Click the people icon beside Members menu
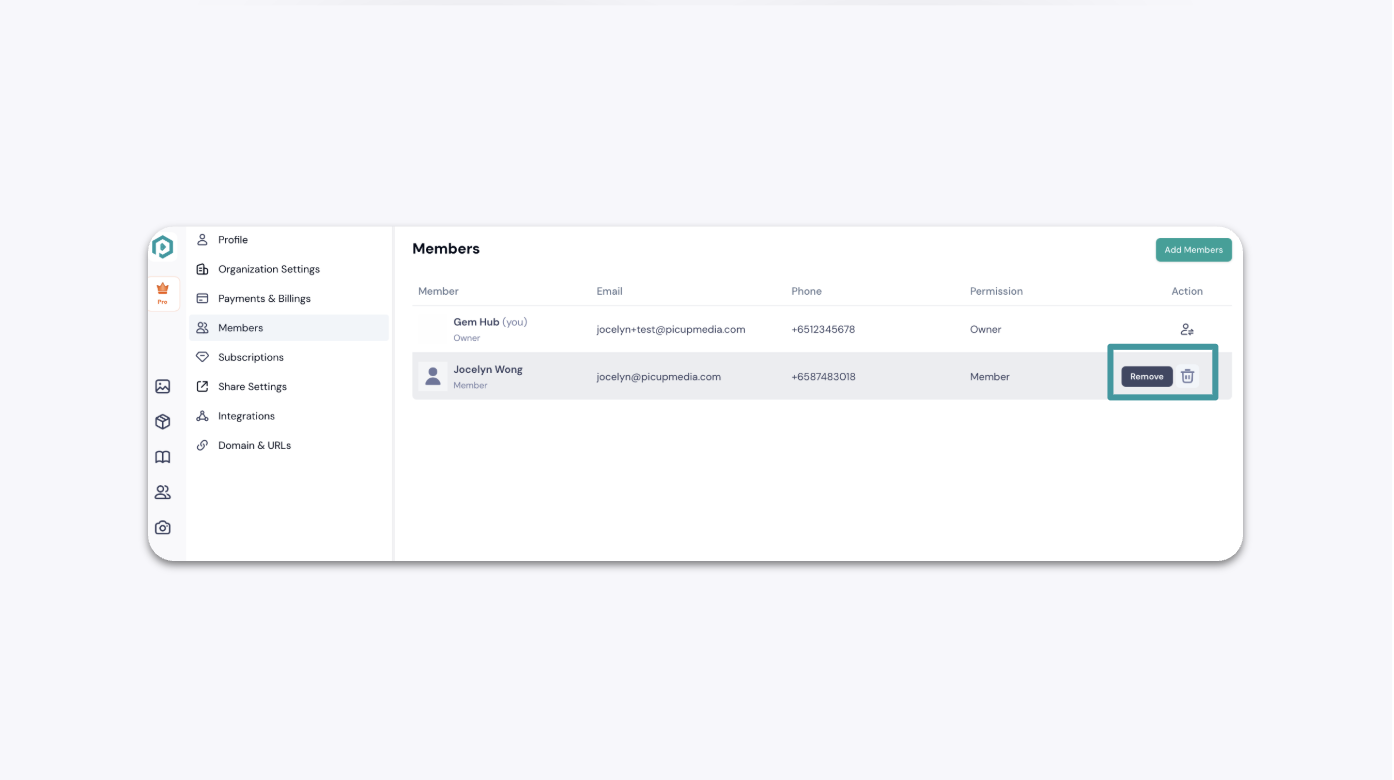1394x780 pixels. click(202, 328)
